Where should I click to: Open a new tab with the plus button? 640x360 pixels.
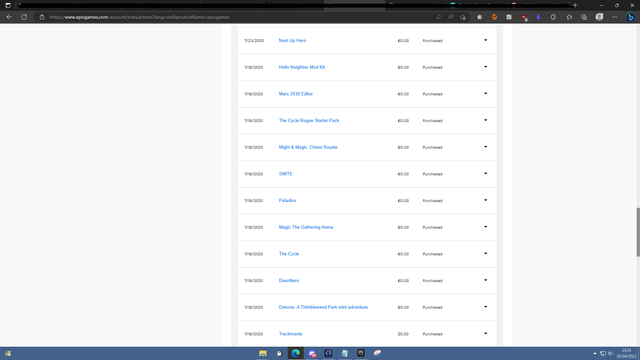[x=575, y=5]
